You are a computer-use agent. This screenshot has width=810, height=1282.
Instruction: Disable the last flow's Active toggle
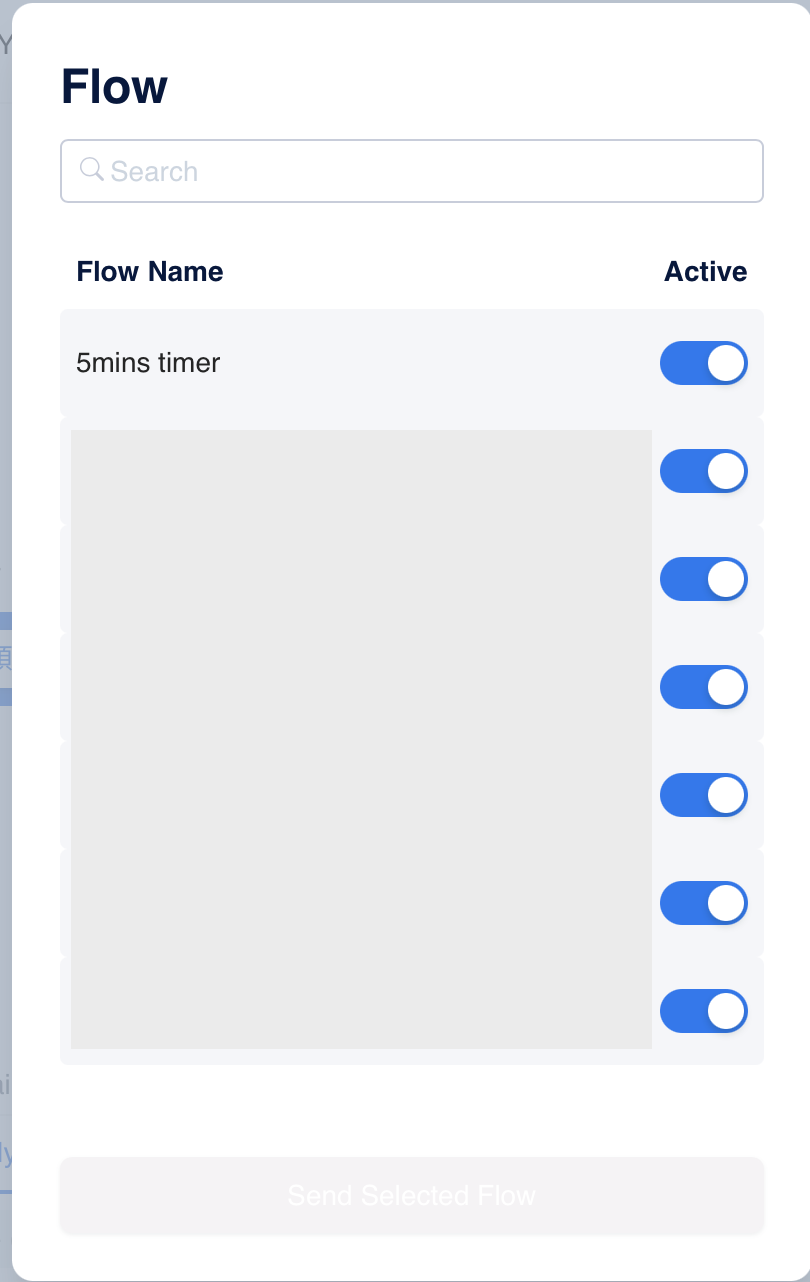[703, 1011]
